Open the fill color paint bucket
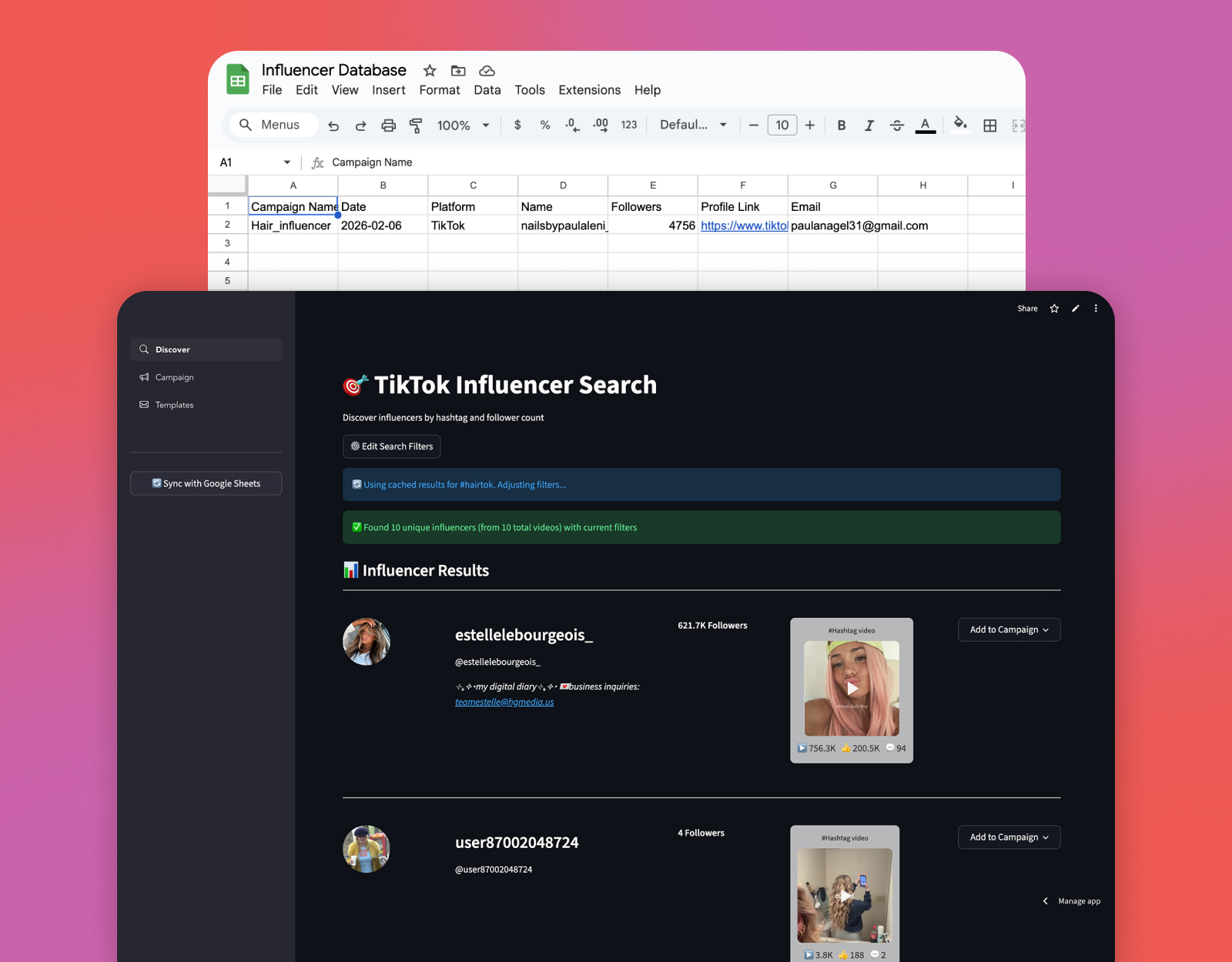This screenshot has width=1232, height=962. point(960,124)
